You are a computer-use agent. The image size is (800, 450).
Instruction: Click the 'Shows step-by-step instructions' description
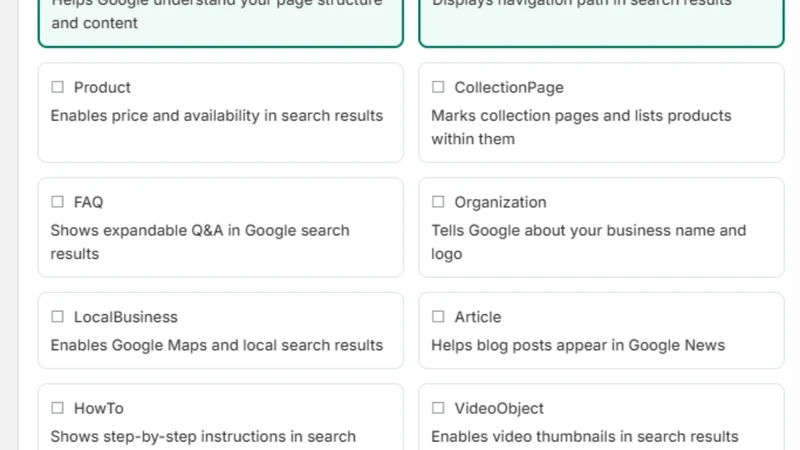tap(203, 437)
